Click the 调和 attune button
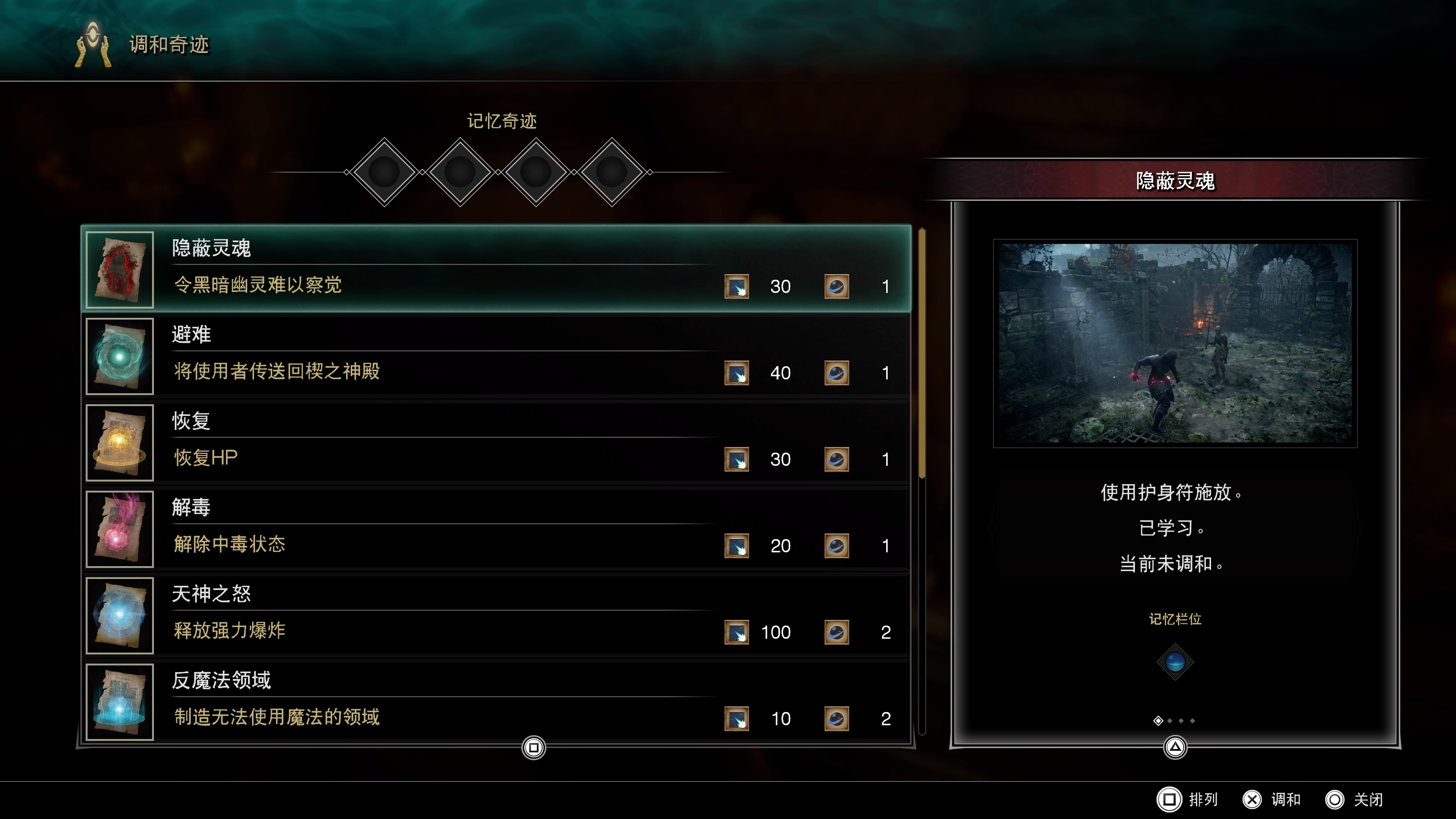The image size is (1456, 819). (x=1272, y=800)
